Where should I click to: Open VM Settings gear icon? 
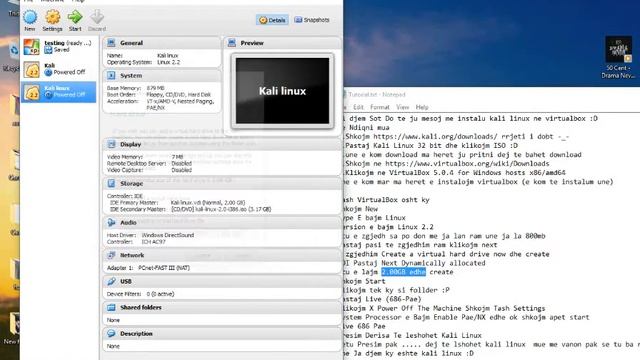[x=53, y=18]
